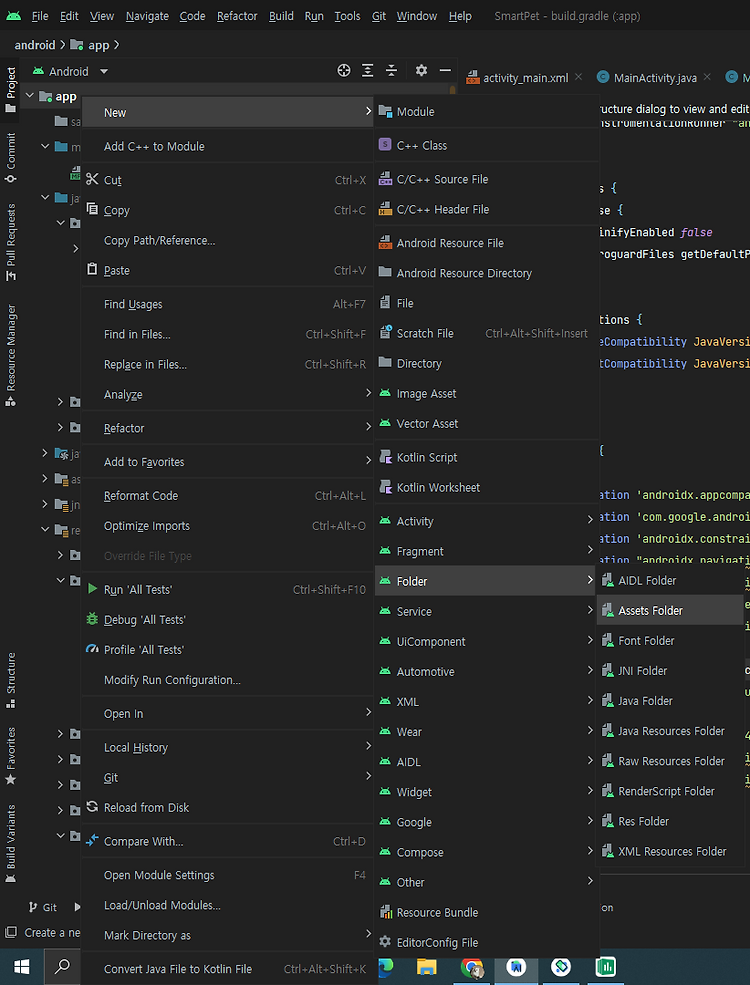This screenshot has width=750, height=985.
Task: Choose Open Module Settings
Action: (x=228, y=875)
